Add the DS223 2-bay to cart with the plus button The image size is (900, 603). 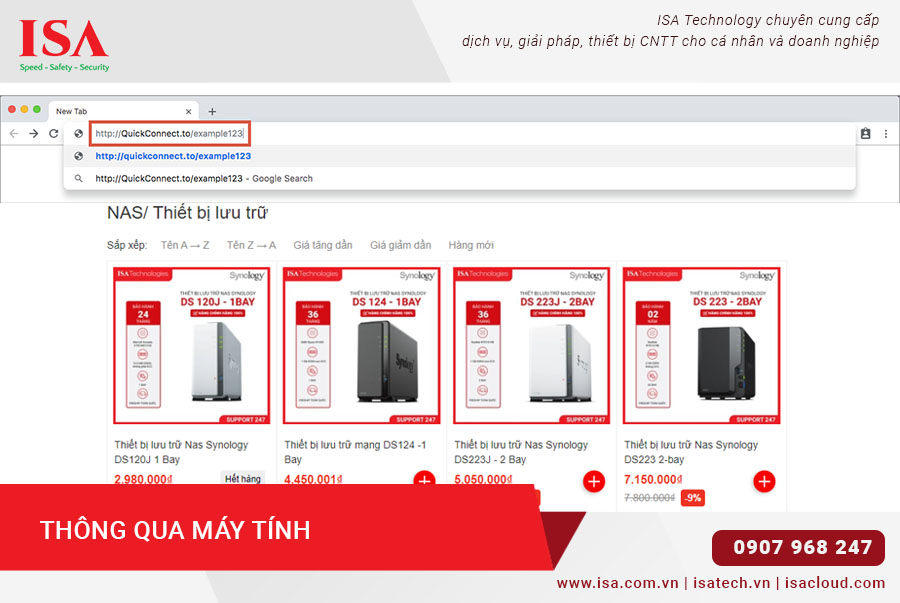point(764,481)
